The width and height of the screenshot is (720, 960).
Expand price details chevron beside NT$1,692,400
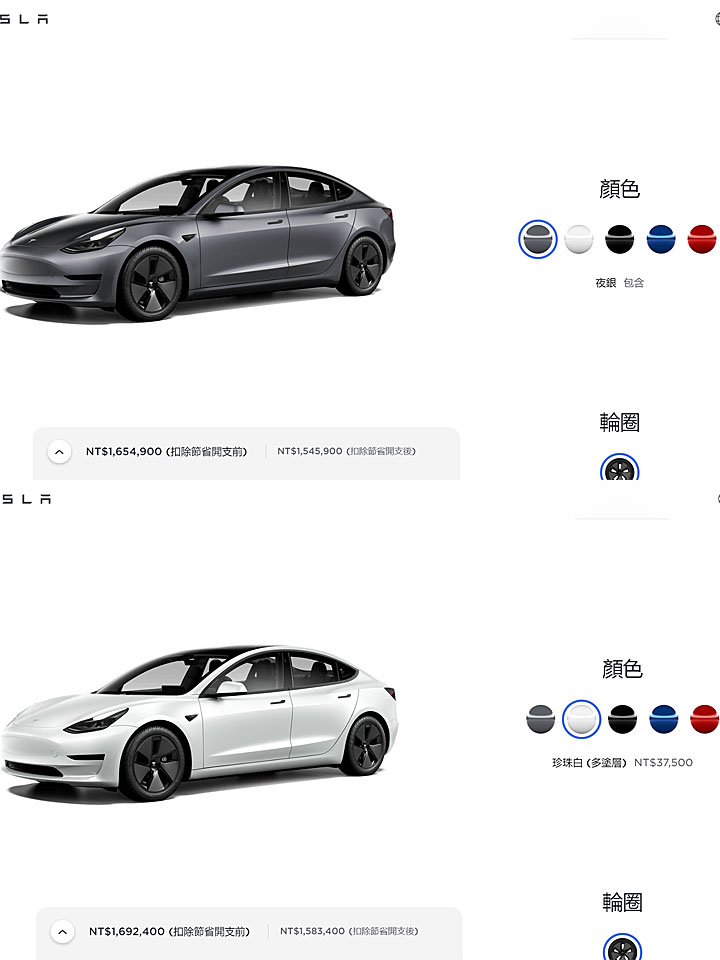click(62, 932)
